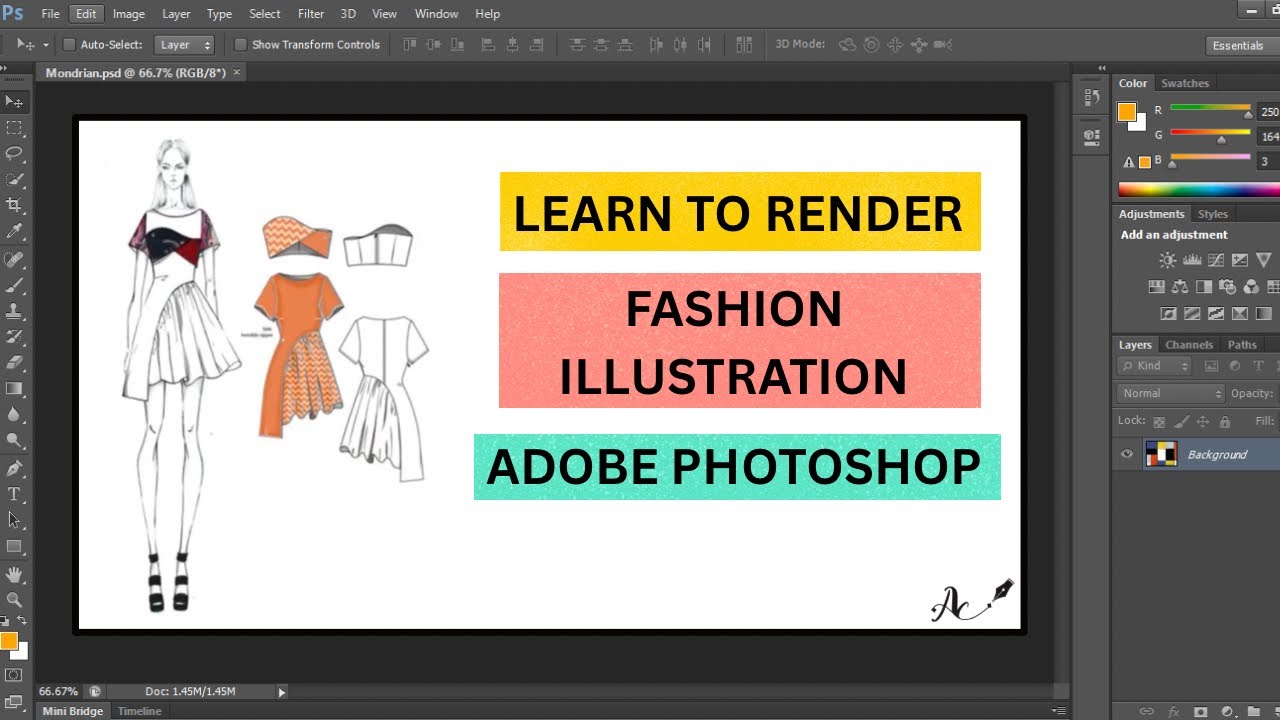
Task: Click the foreground color swatch in Color panel
Action: 1127,112
